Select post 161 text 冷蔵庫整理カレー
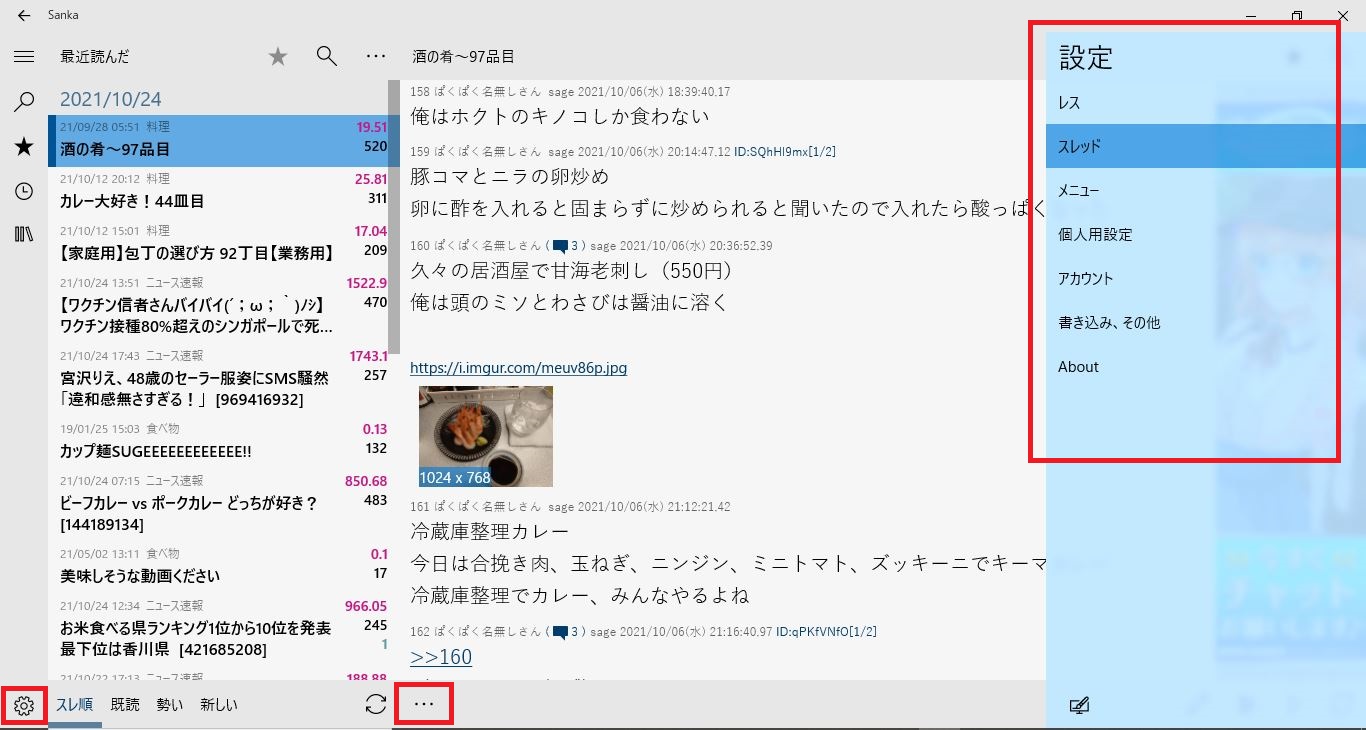This screenshot has height=730, width=1366. pyautogui.click(x=489, y=531)
